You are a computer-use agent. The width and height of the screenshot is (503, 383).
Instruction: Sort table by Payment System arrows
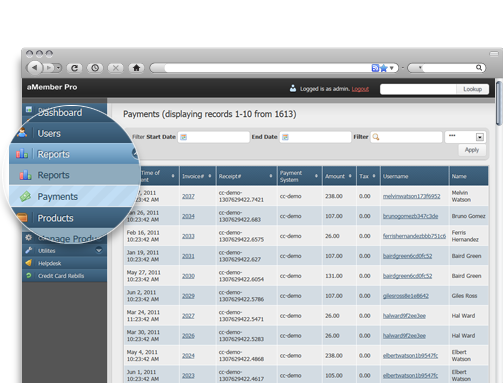[316, 176]
